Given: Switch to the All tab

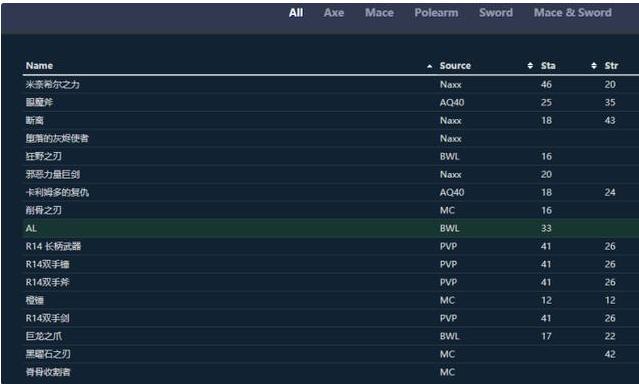Looking at the screenshot, I should 296,13.
